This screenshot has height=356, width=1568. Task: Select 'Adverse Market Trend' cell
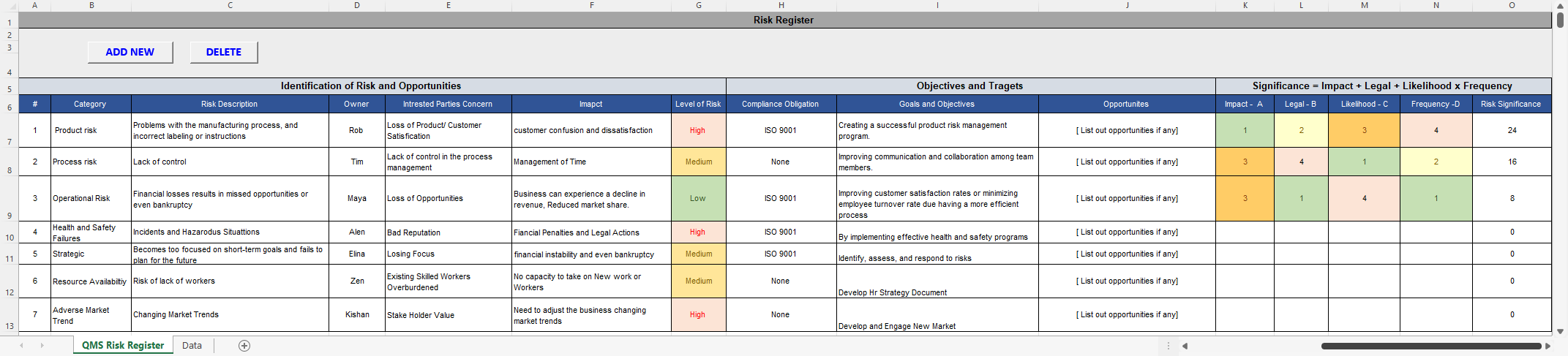[91, 315]
